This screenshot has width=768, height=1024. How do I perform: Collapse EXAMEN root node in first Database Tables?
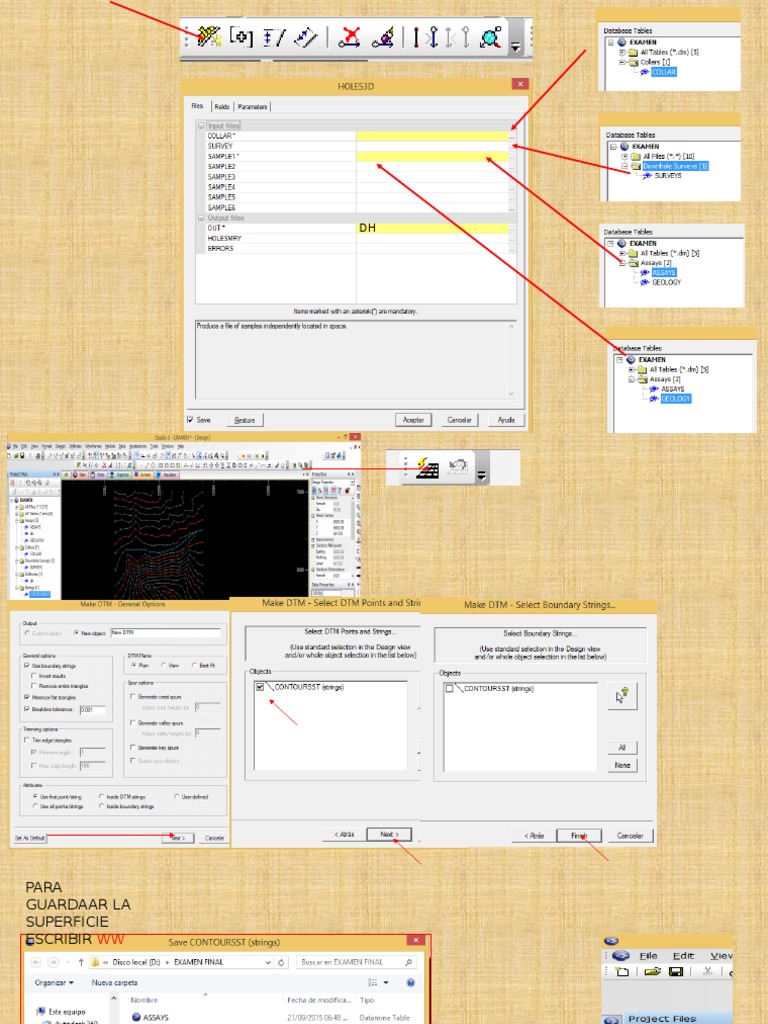coord(611,42)
